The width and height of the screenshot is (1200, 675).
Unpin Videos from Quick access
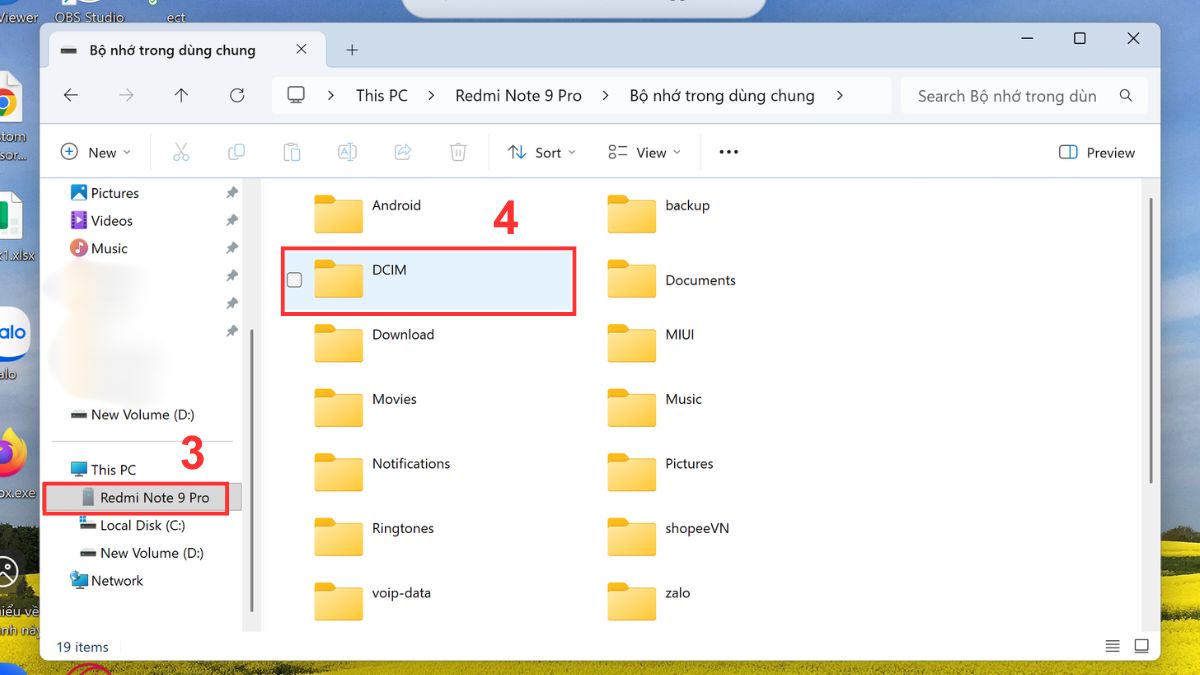232,220
